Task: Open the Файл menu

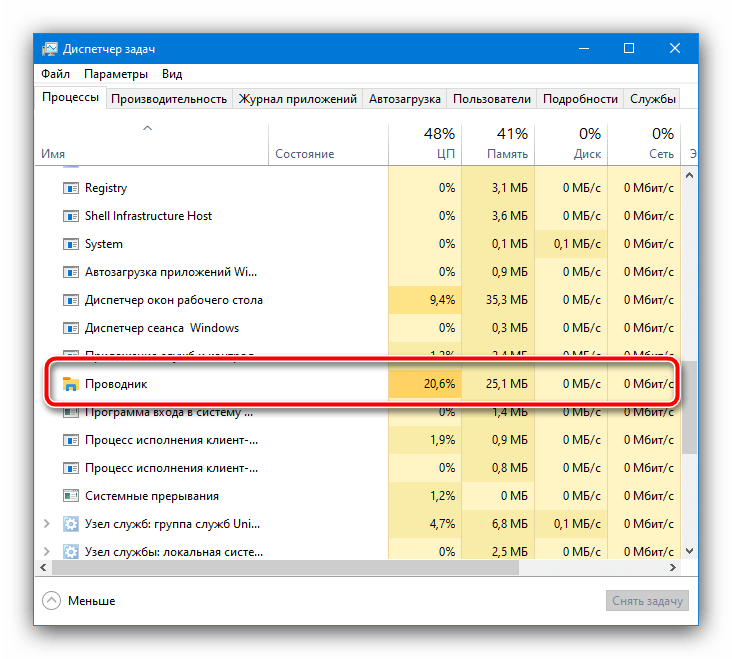Action: tap(55, 74)
